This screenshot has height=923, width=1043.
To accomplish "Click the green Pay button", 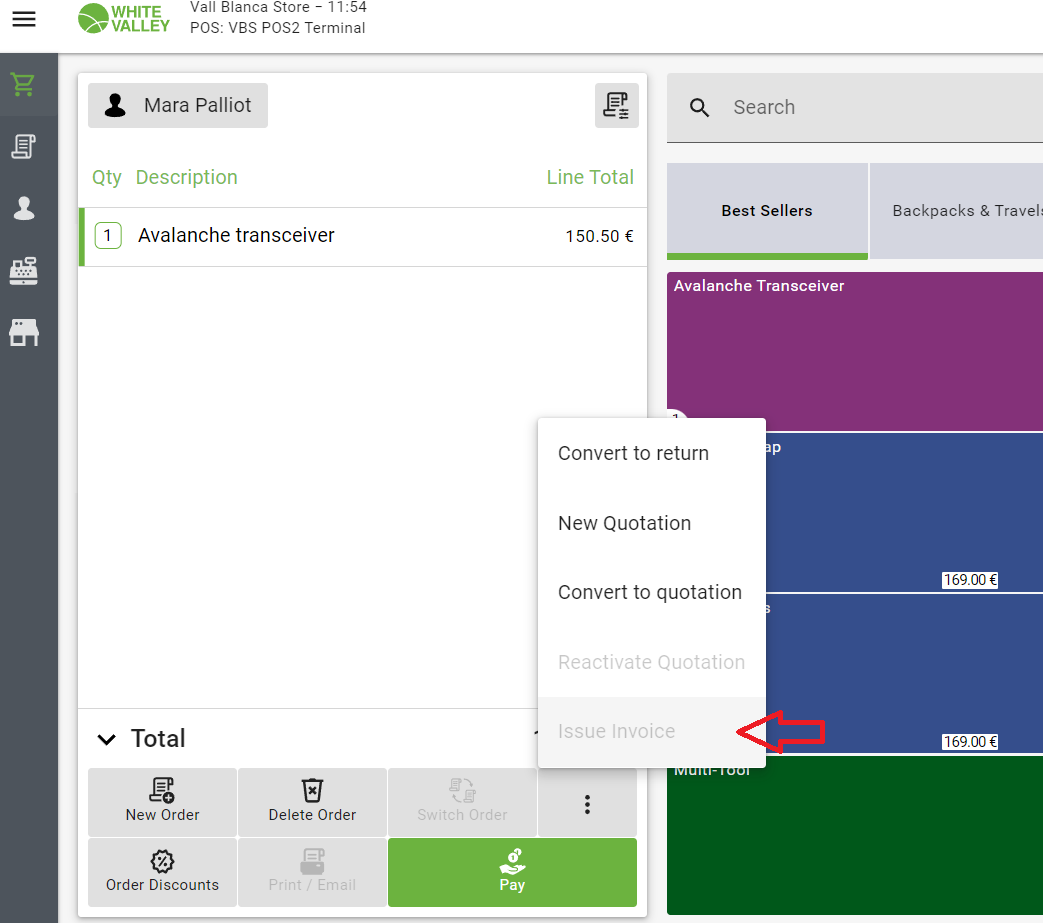I will pyautogui.click(x=512, y=872).
